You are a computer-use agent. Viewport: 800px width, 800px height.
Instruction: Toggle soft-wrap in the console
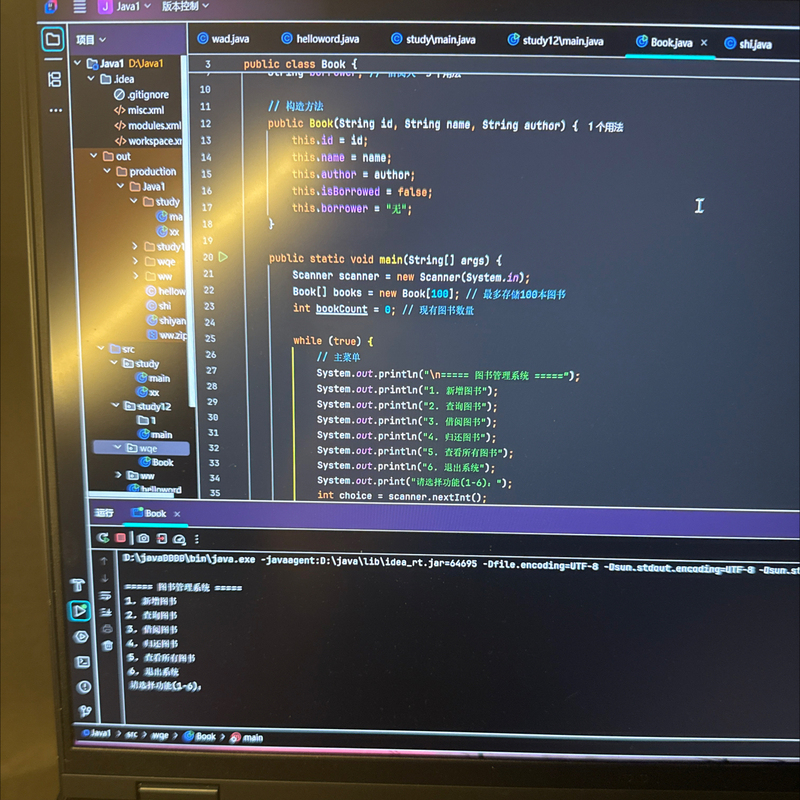105,595
